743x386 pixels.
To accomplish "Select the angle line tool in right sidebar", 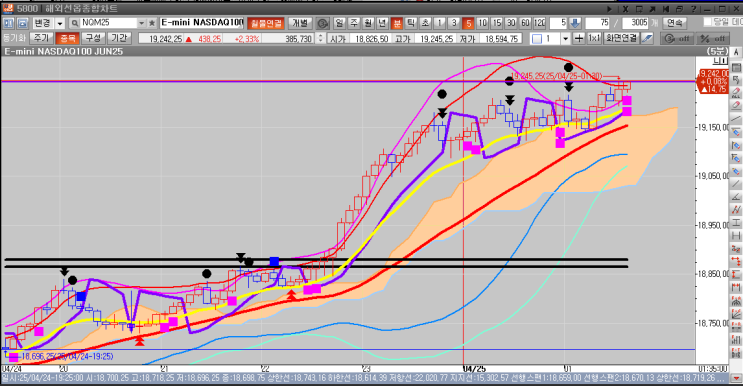I will pos(736,197).
